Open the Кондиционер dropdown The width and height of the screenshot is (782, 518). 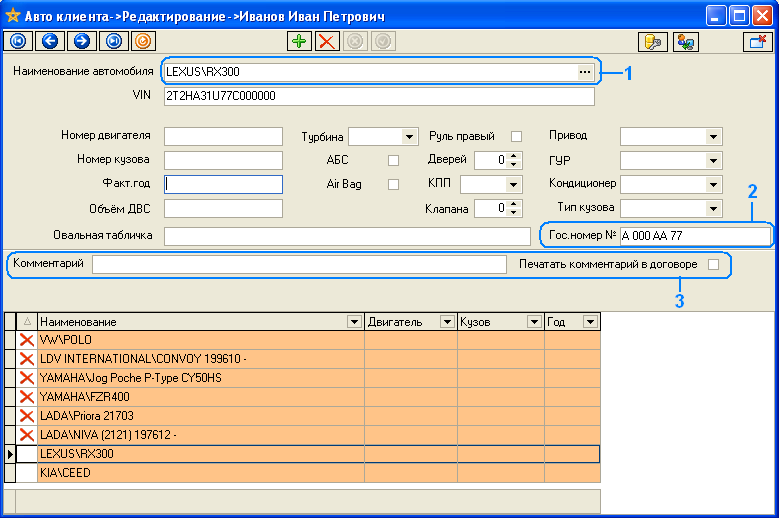pyautogui.click(x=713, y=185)
